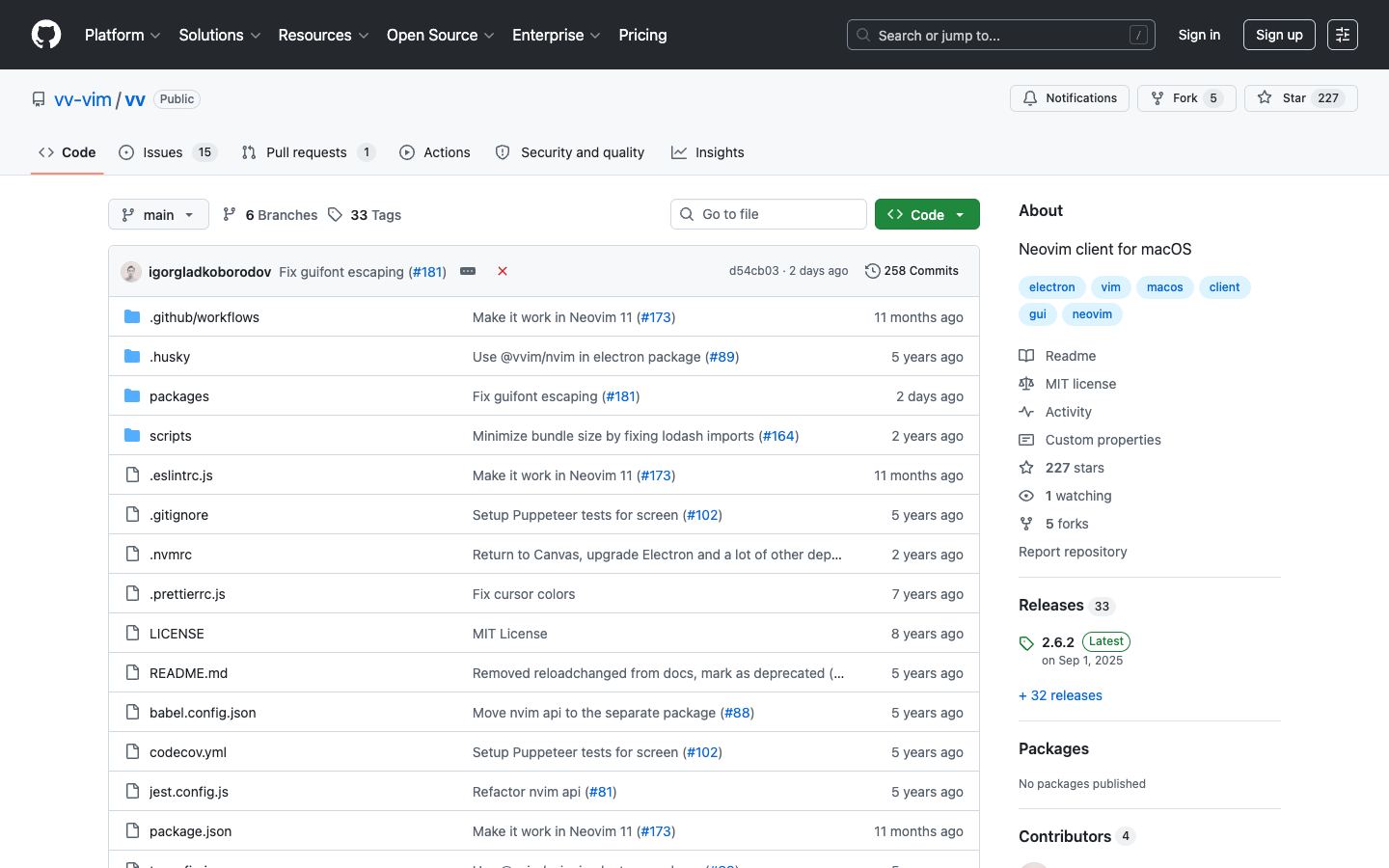
Task: Click the .github/workflows folder icon
Action: [x=132, y=317]
